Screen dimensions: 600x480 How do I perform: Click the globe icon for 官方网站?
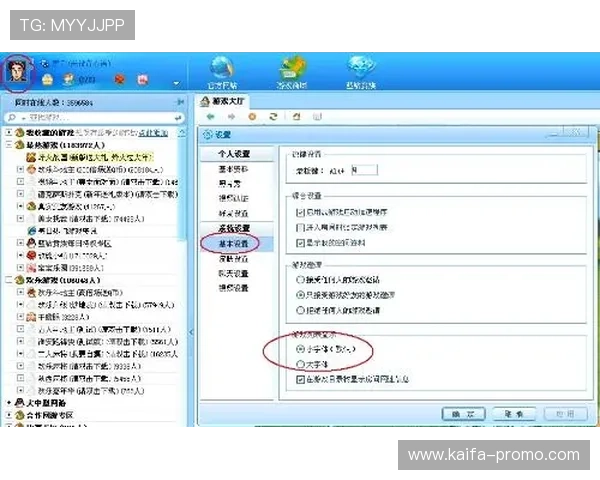click(222, 69)
